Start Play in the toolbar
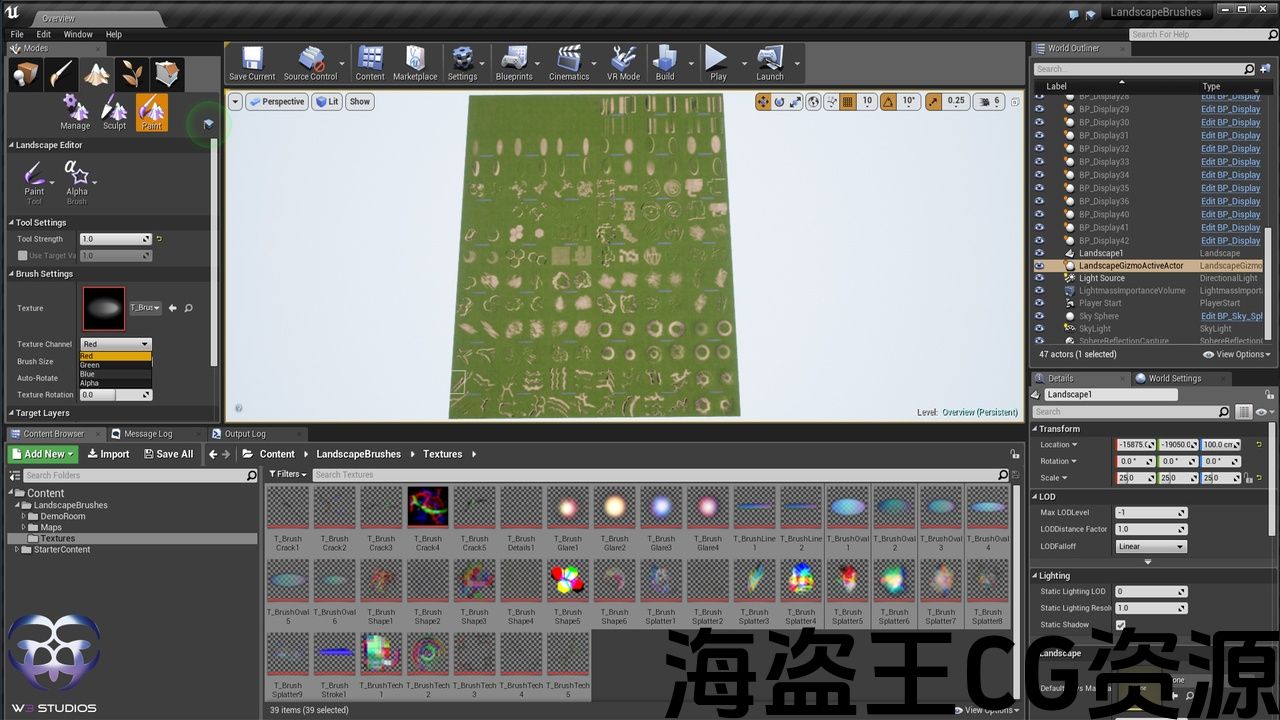This screenshot has height=720, width=1280. 718,63
